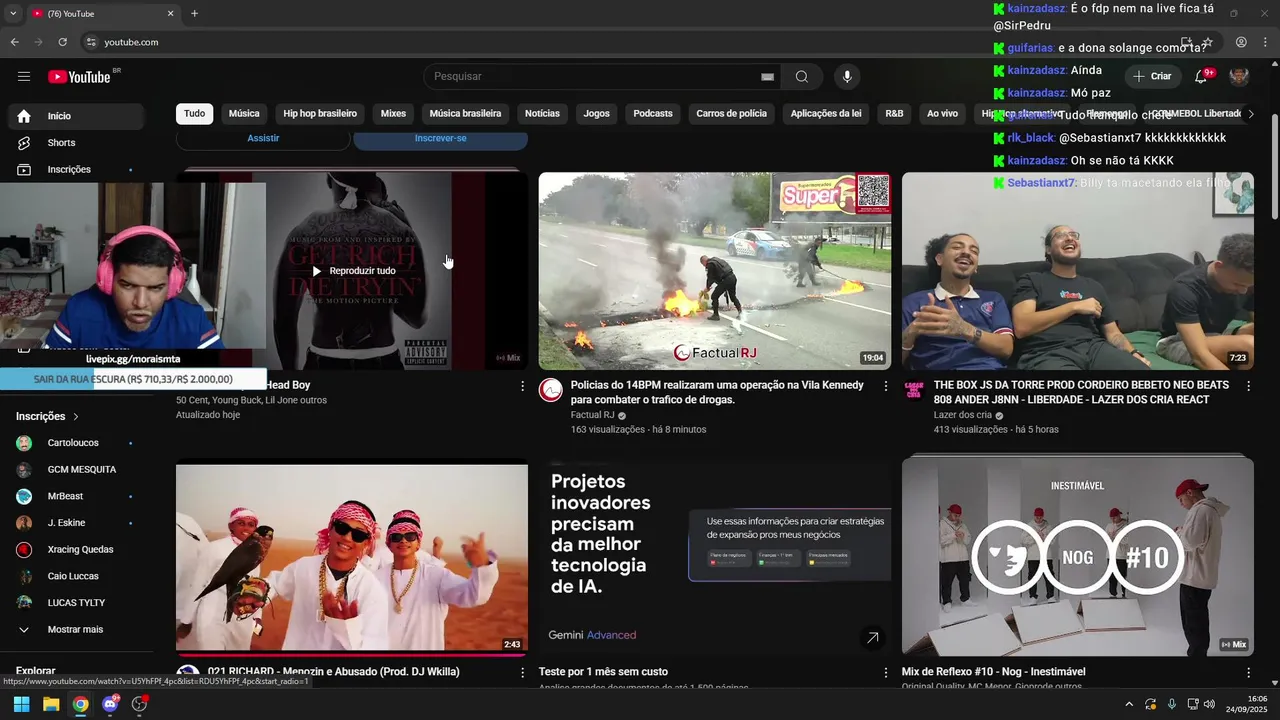Screen dimensions: 1280x720
Task: Open options for THE BOX JS DA TORRE video
Action: click(x=1248, y=385)
